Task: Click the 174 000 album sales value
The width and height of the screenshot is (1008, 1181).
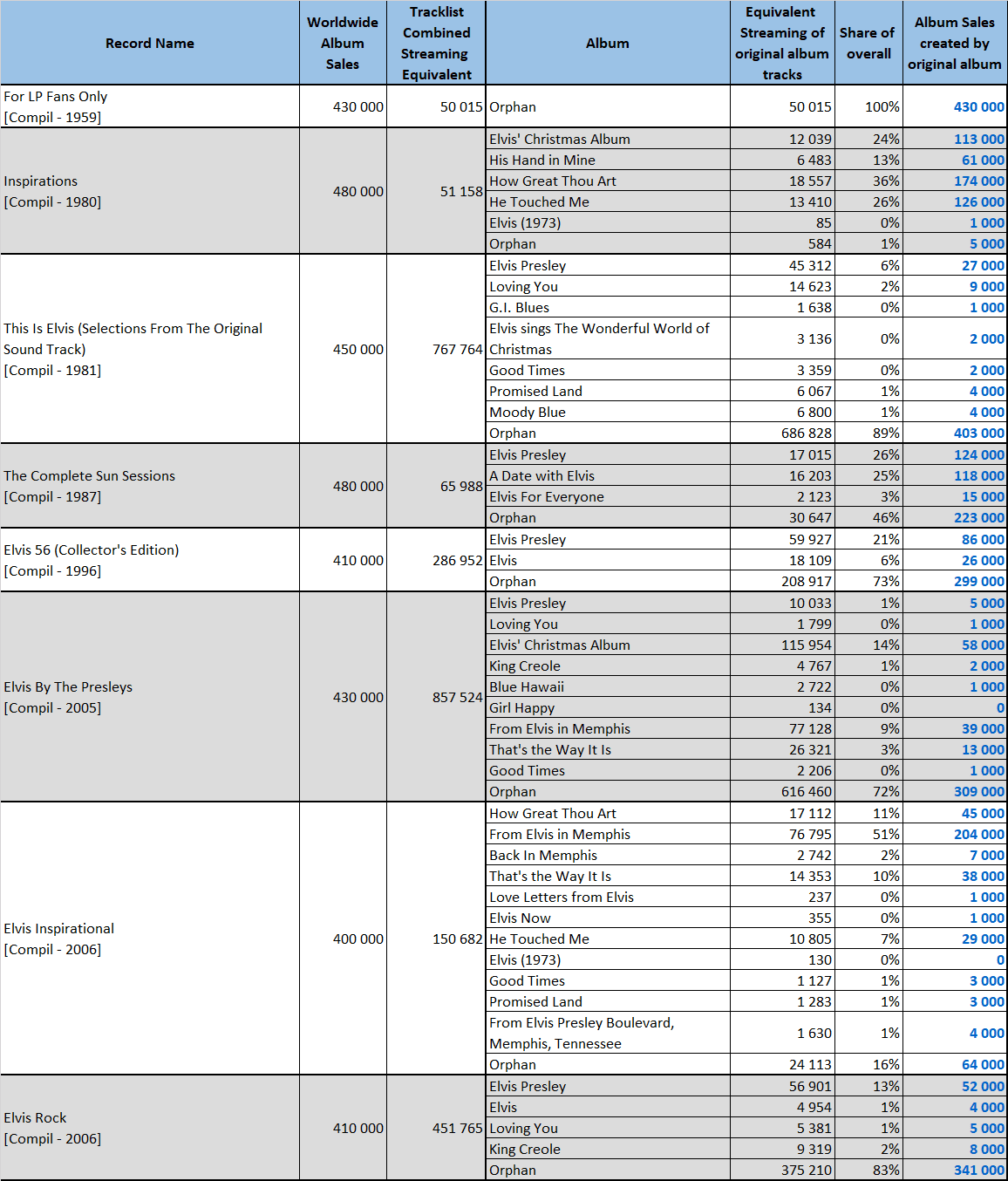Action: tap(955, 181)
